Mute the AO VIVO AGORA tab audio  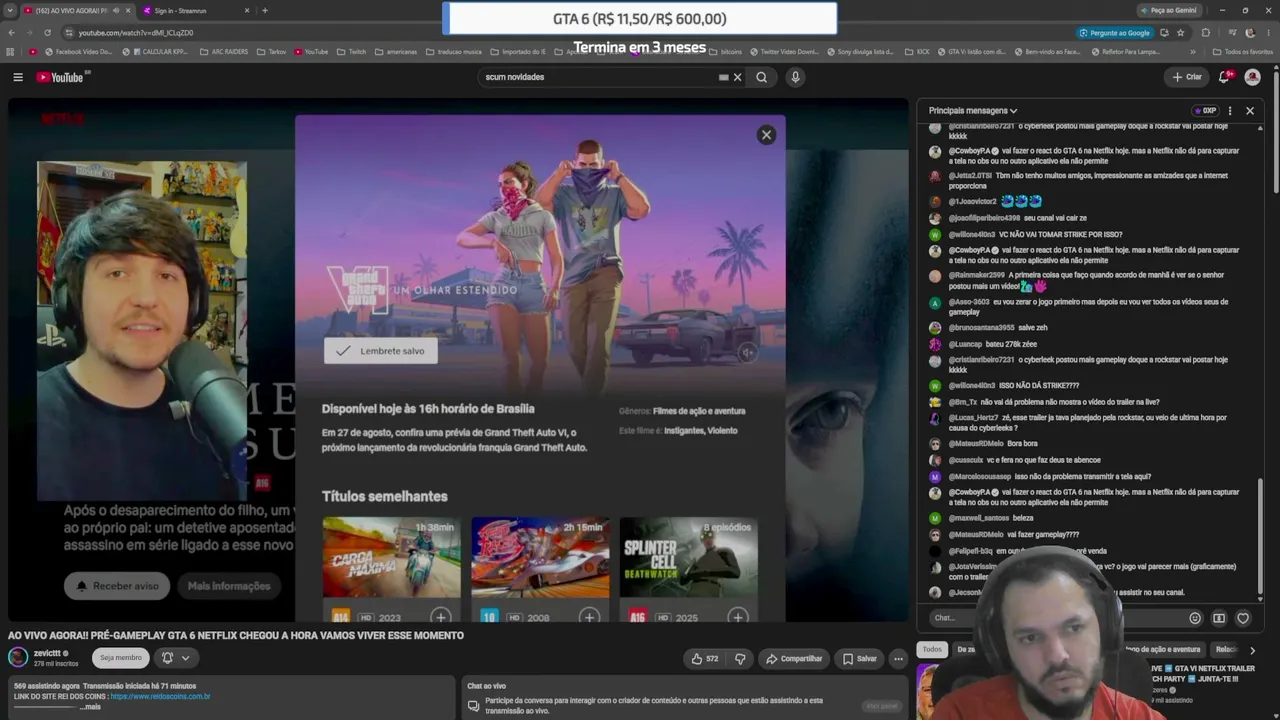tap(116, 10)
